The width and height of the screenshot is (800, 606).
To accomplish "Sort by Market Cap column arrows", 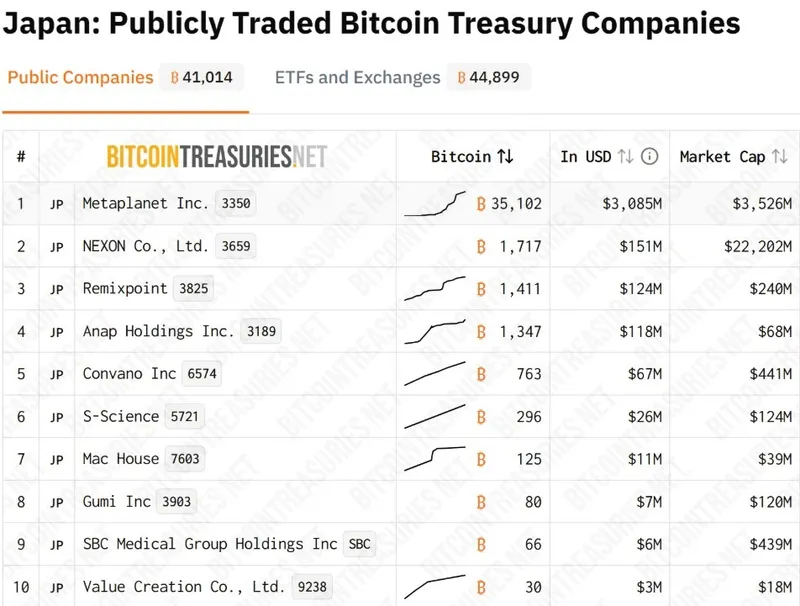I will pyautogui.click(x=780, y=156).
